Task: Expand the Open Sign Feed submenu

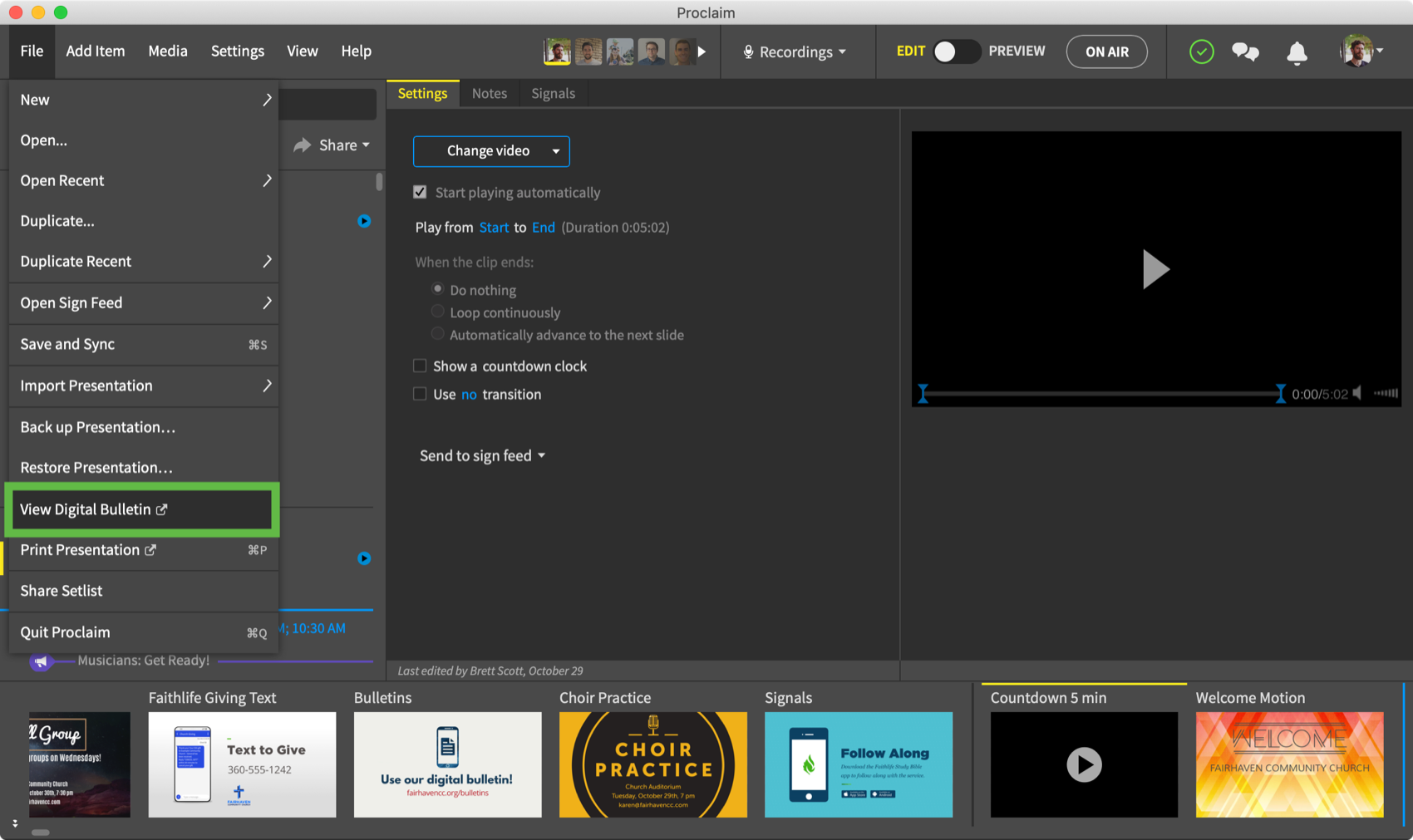Action: click(x=143, y=302)
